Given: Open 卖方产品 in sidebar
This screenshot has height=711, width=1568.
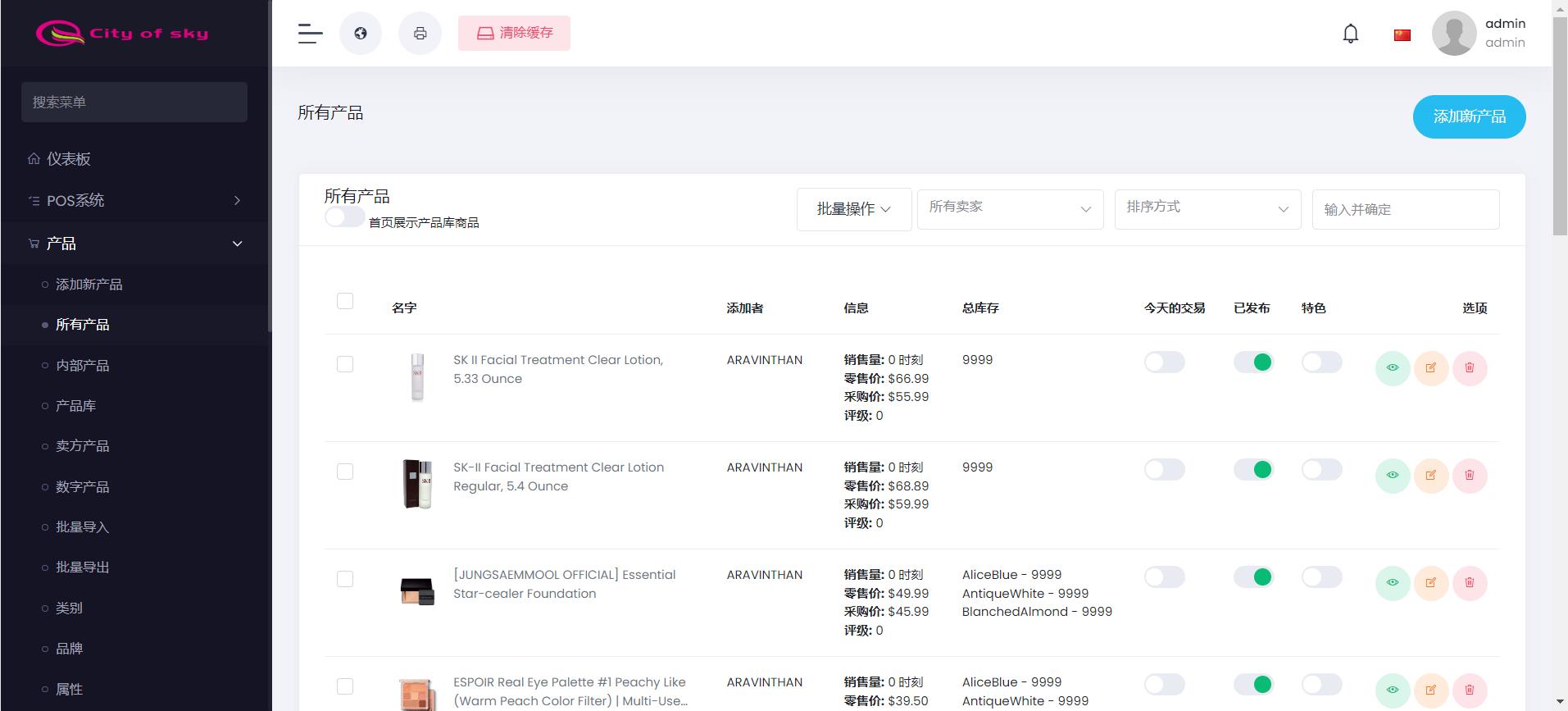Looking at the screenshot, I should (82, 446).
